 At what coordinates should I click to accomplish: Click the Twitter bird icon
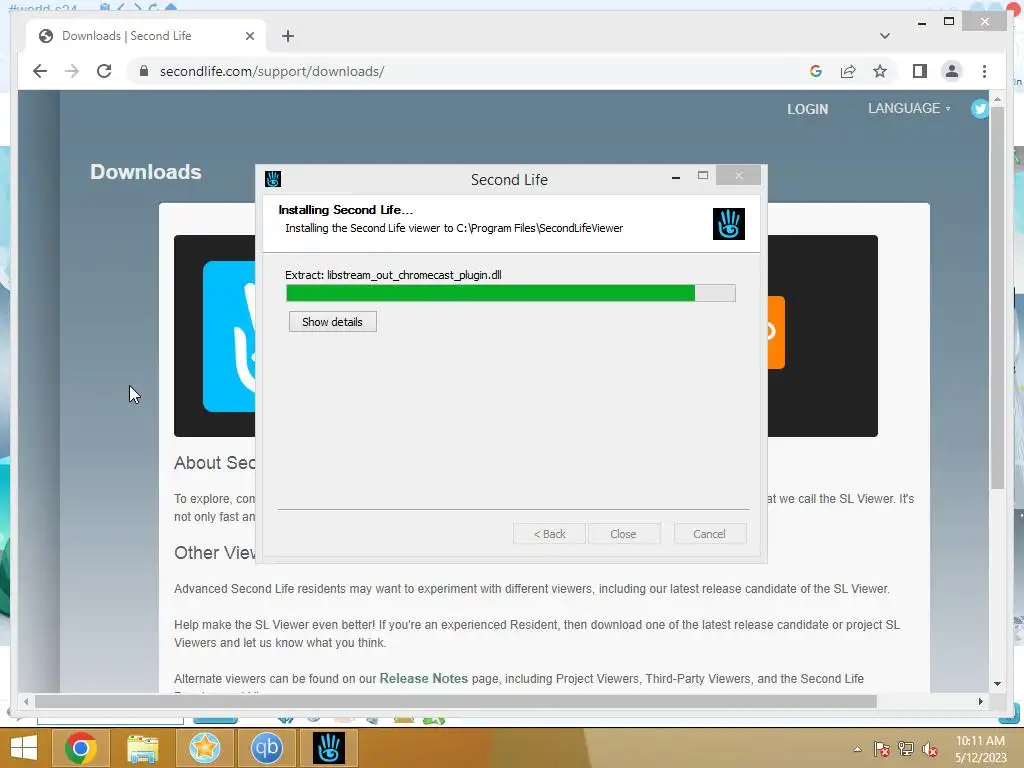(980, 108)
